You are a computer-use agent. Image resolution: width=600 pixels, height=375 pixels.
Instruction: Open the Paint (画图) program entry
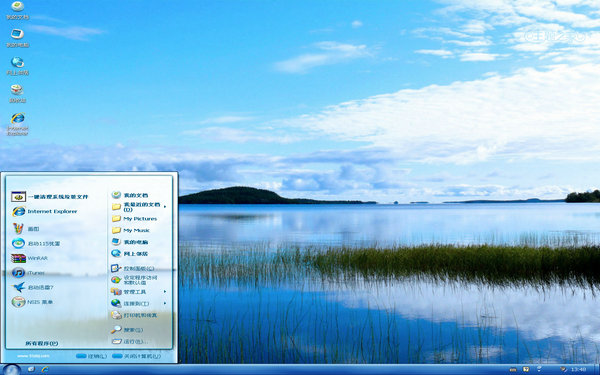tap(25, 229)
